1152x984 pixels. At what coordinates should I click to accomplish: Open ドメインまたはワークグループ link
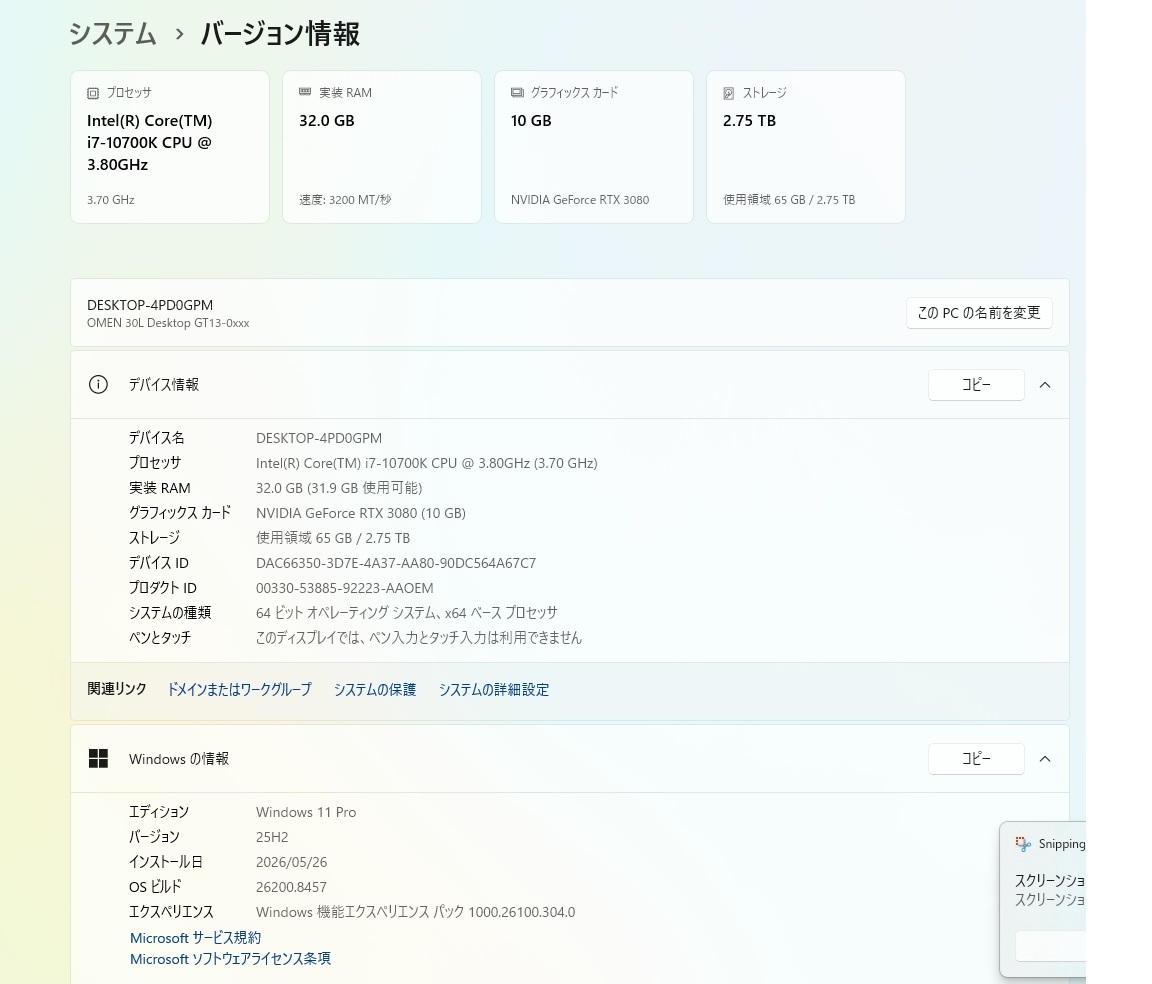[240, 689]
